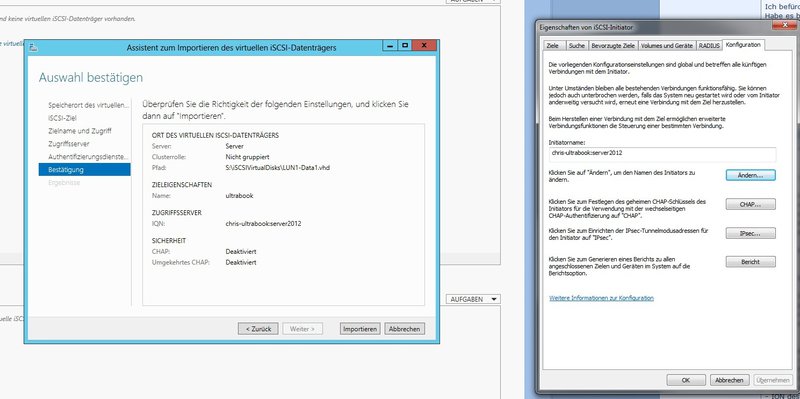Screen dimensions: 800x399
Task: Click the target name value ultrabook
Action: pyautogui.click(x=239, y=195)
